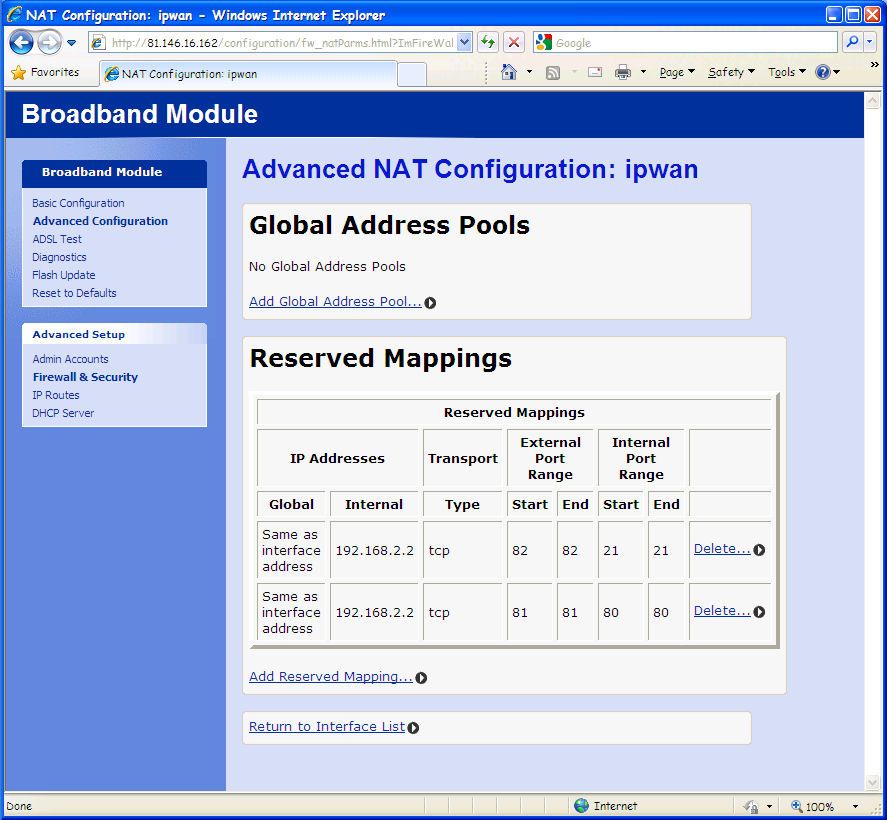Click the Add Reserved Mapping link
This screenshot has width=887, height=820.
330,677
